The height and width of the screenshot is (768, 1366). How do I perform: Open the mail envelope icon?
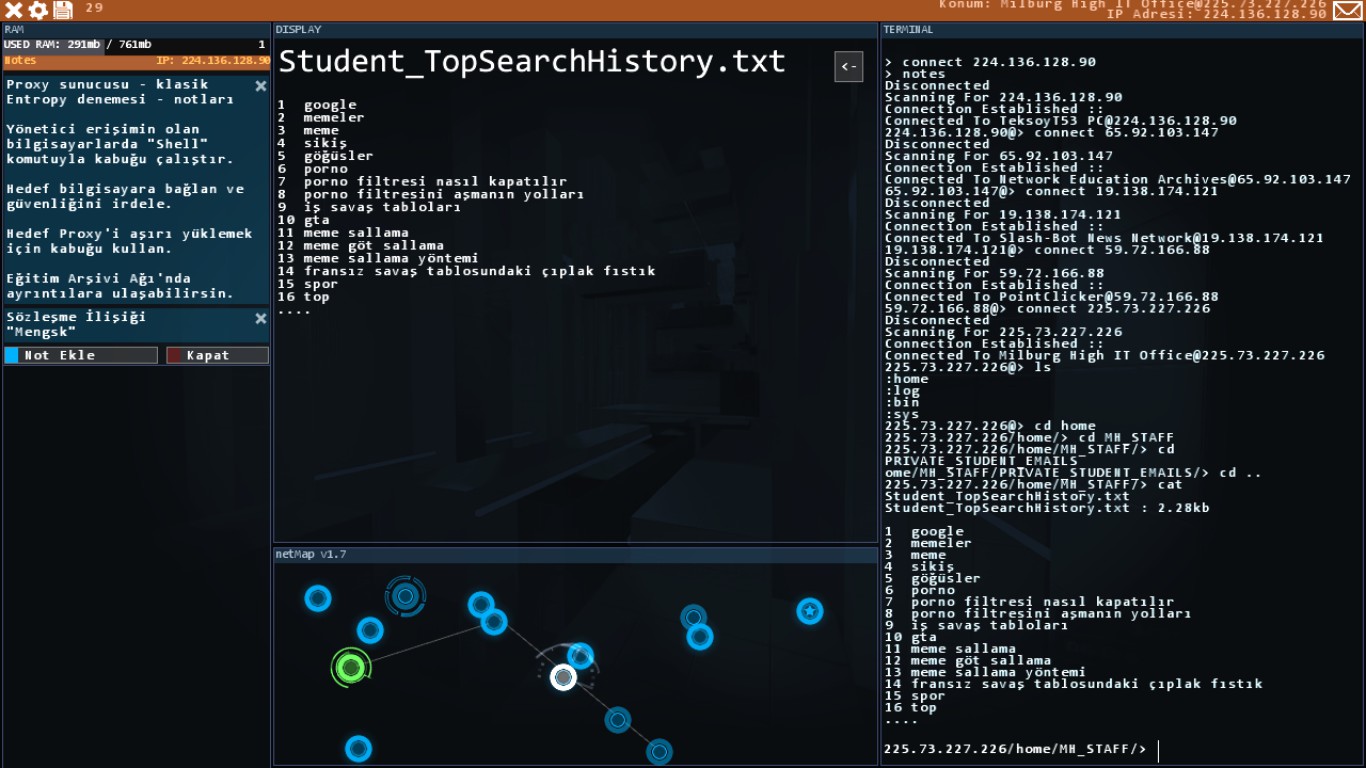coord(1347,10)
